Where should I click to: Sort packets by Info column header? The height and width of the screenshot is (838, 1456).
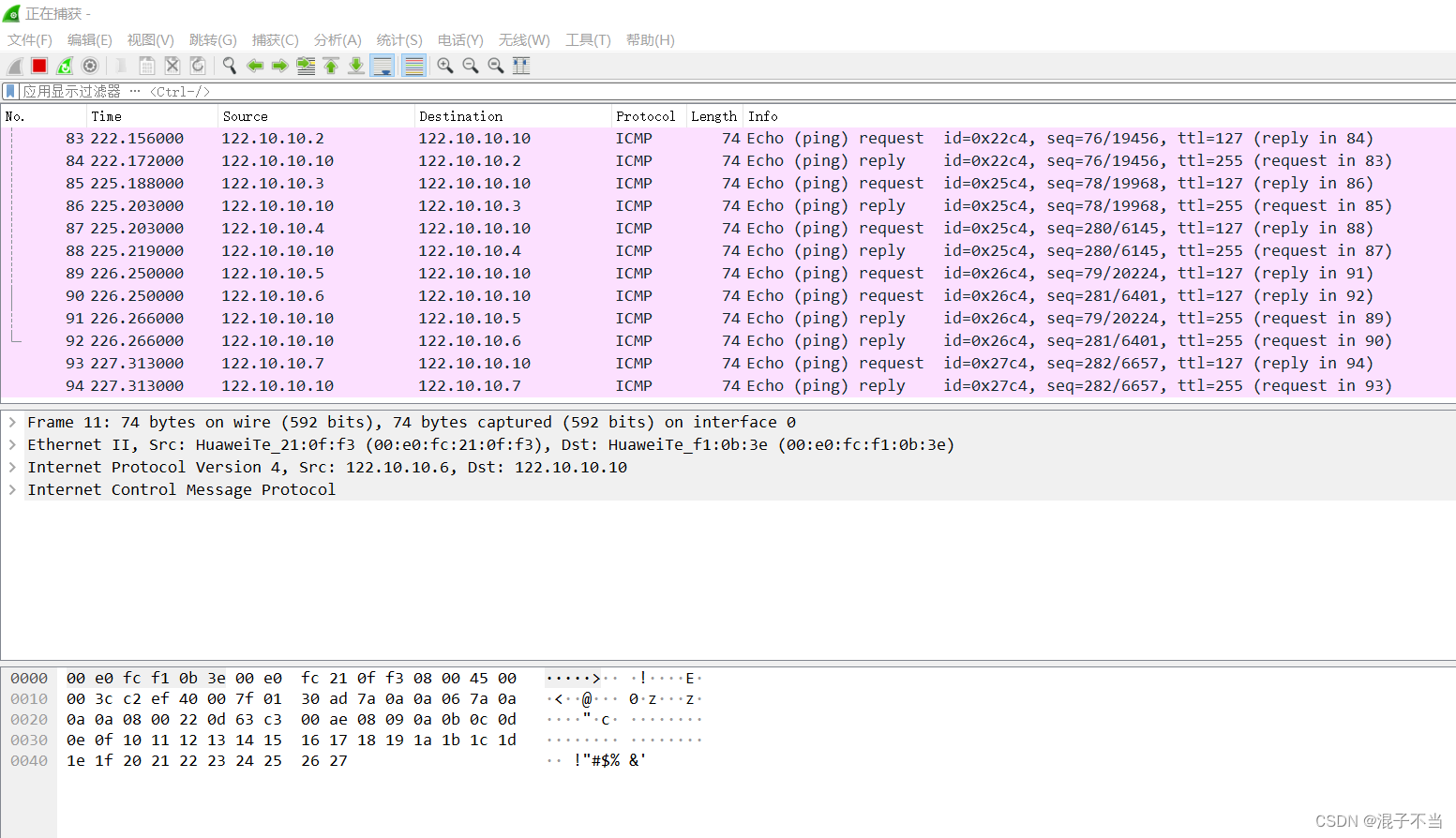(x=1099, y=116)
